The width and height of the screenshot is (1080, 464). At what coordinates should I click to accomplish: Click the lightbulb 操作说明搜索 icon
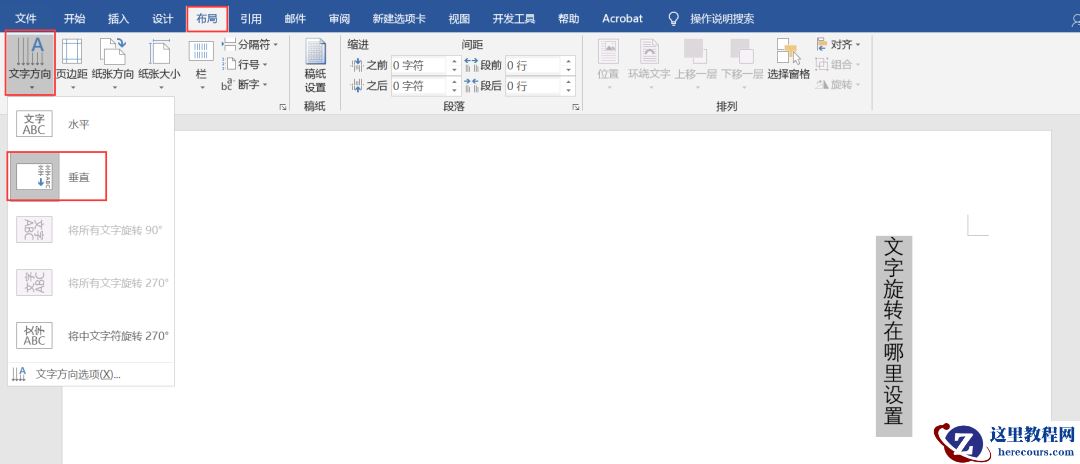(x=674, y=19)
